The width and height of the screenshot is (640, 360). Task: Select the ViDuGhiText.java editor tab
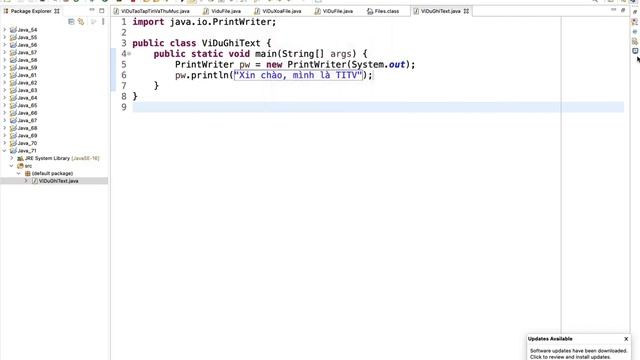click(440, 11)
